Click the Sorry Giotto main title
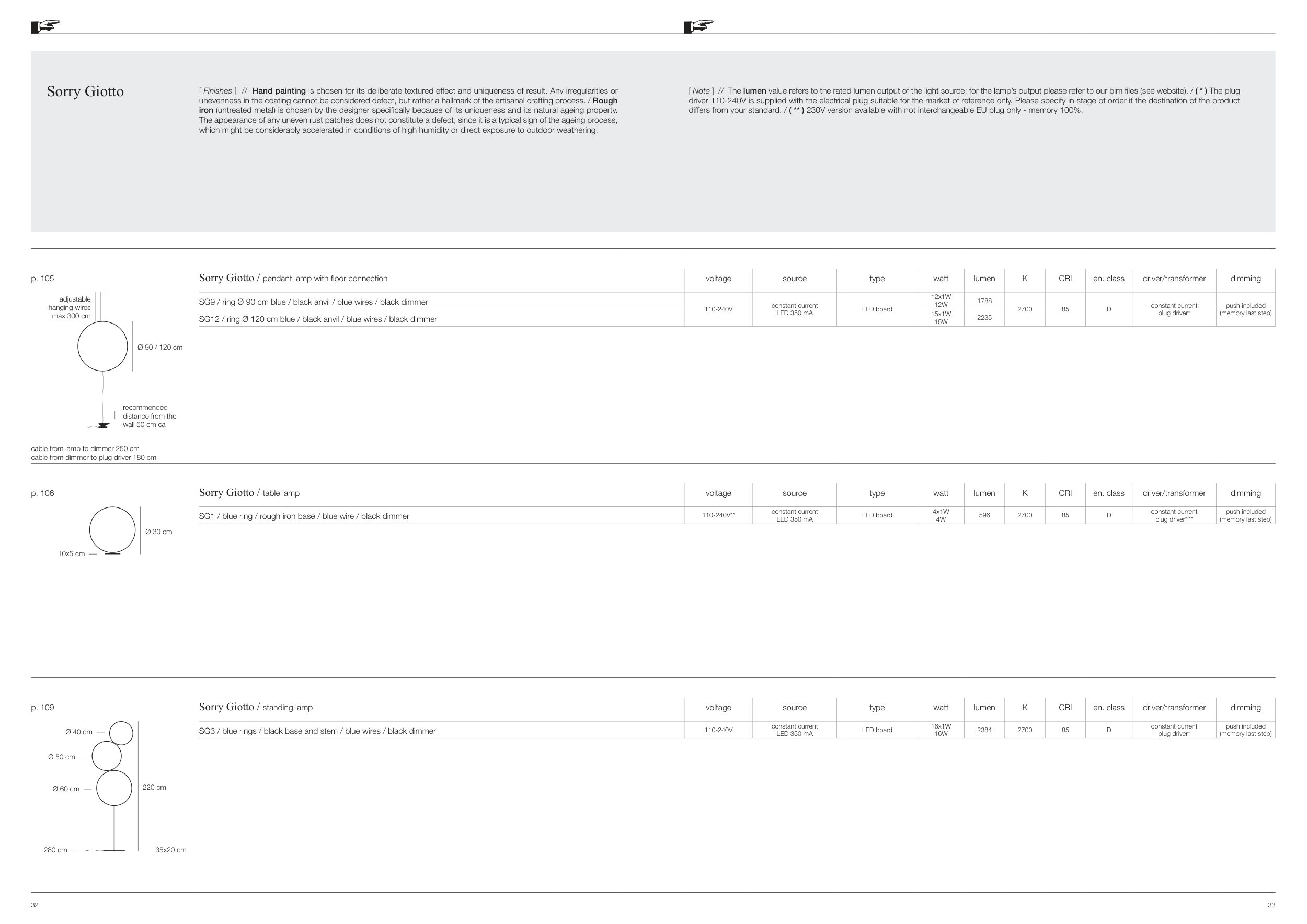The image size is (1307, 924). click(85, 91)
